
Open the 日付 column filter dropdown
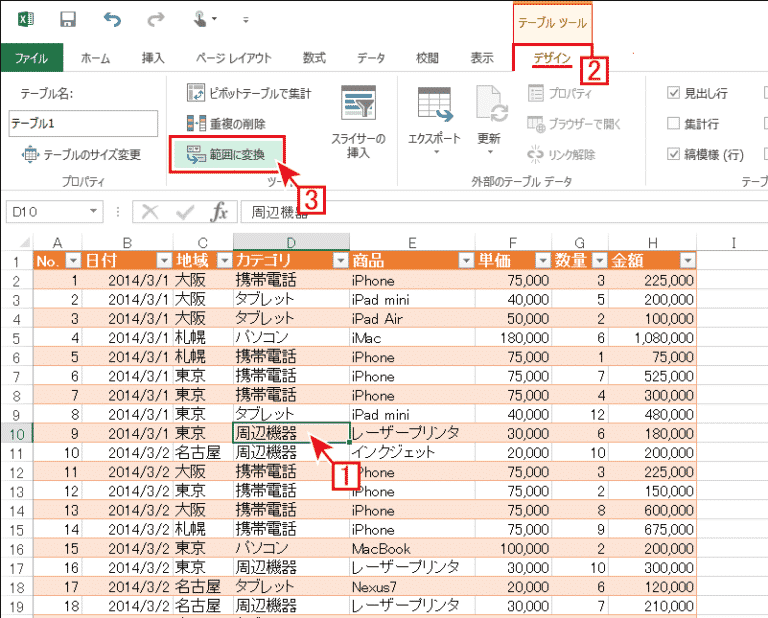coord(164,261)
